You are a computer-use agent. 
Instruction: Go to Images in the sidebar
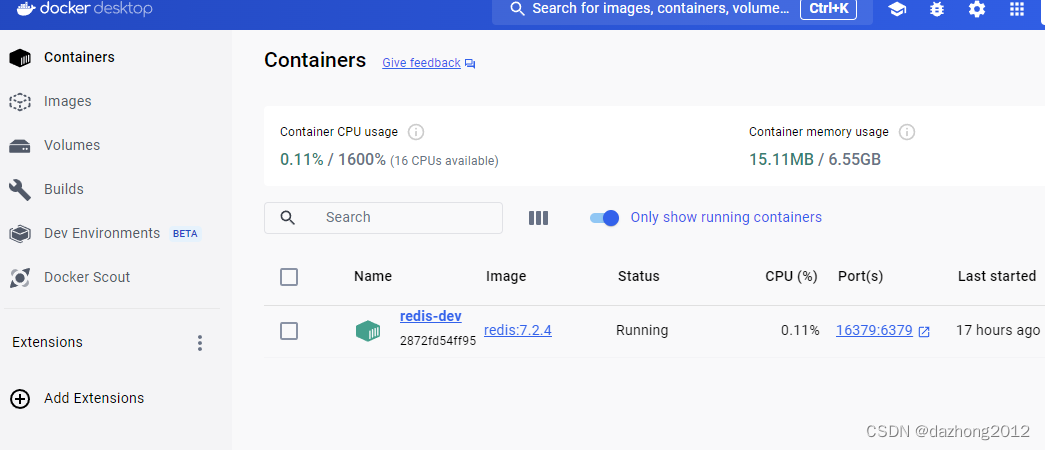coord(67,101)
